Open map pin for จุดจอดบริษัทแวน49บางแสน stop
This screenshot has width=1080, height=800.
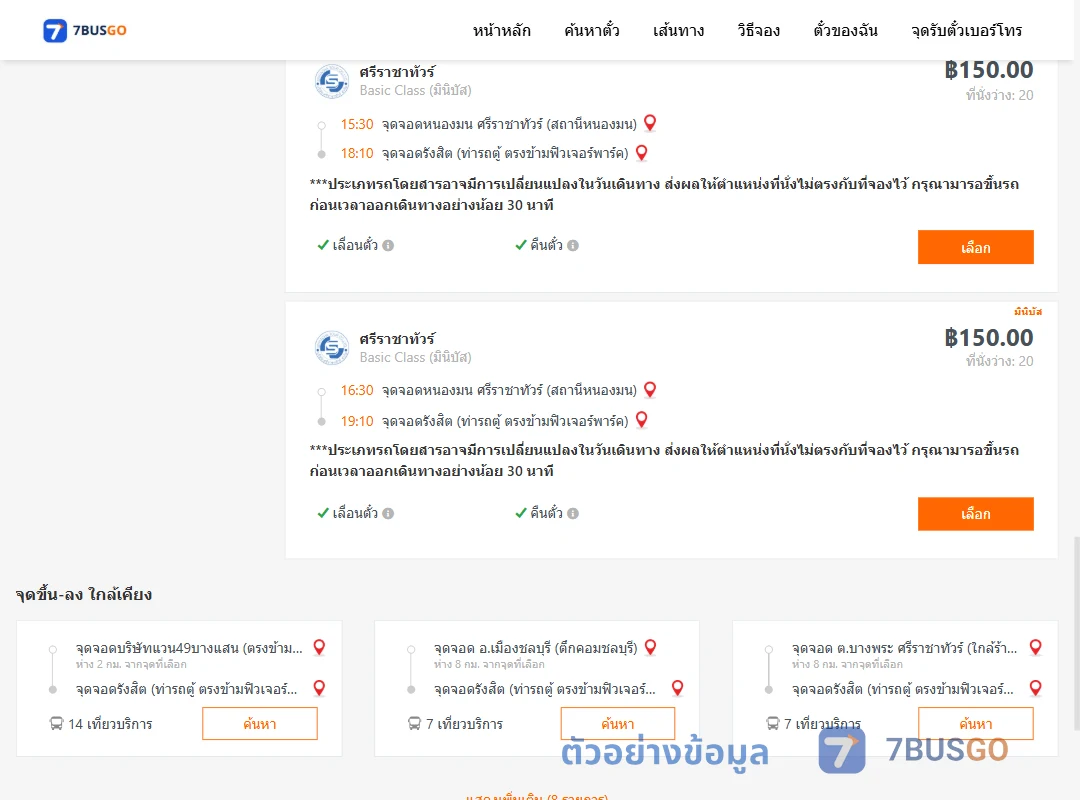coord(319,647)
